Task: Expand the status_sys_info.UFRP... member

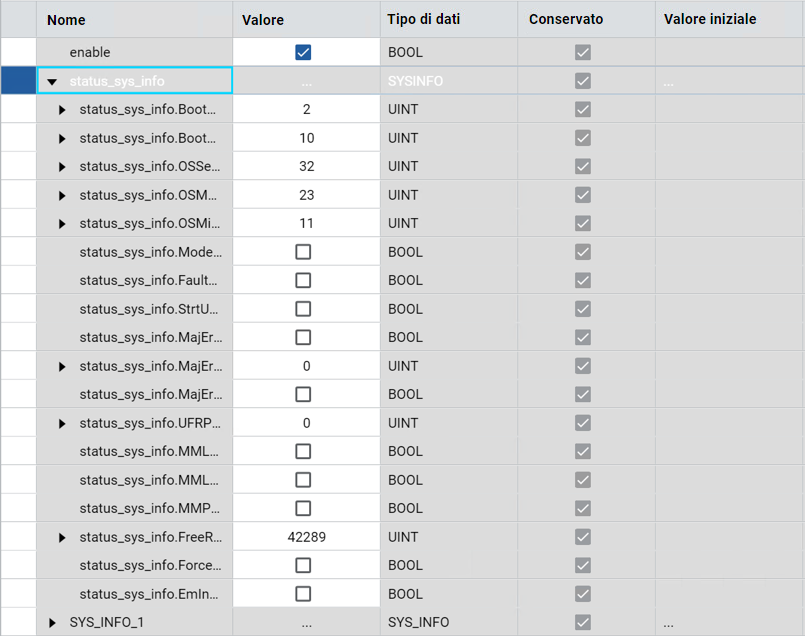Action: click(62, 424)
